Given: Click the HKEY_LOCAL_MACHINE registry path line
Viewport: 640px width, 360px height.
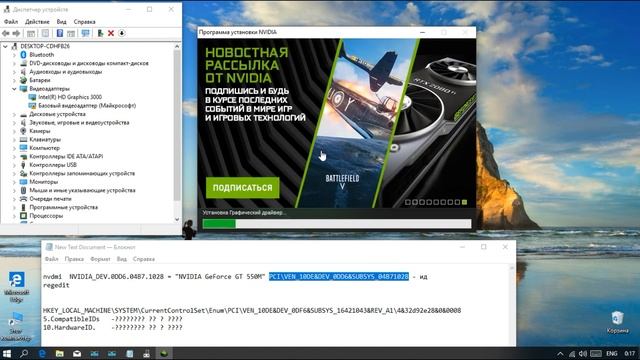Looking at the screenshot, I should pyautogui.click(x=252, y=311).
